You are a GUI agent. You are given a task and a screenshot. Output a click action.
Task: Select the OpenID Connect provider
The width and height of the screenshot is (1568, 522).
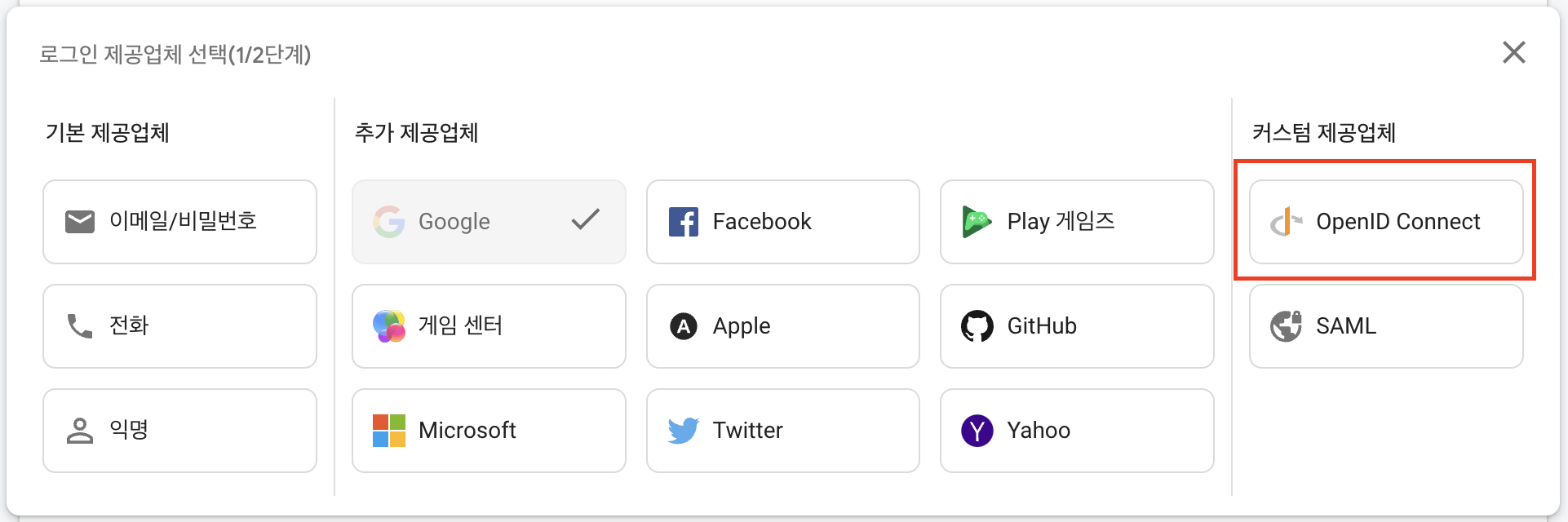click(x=1386, y=222)
